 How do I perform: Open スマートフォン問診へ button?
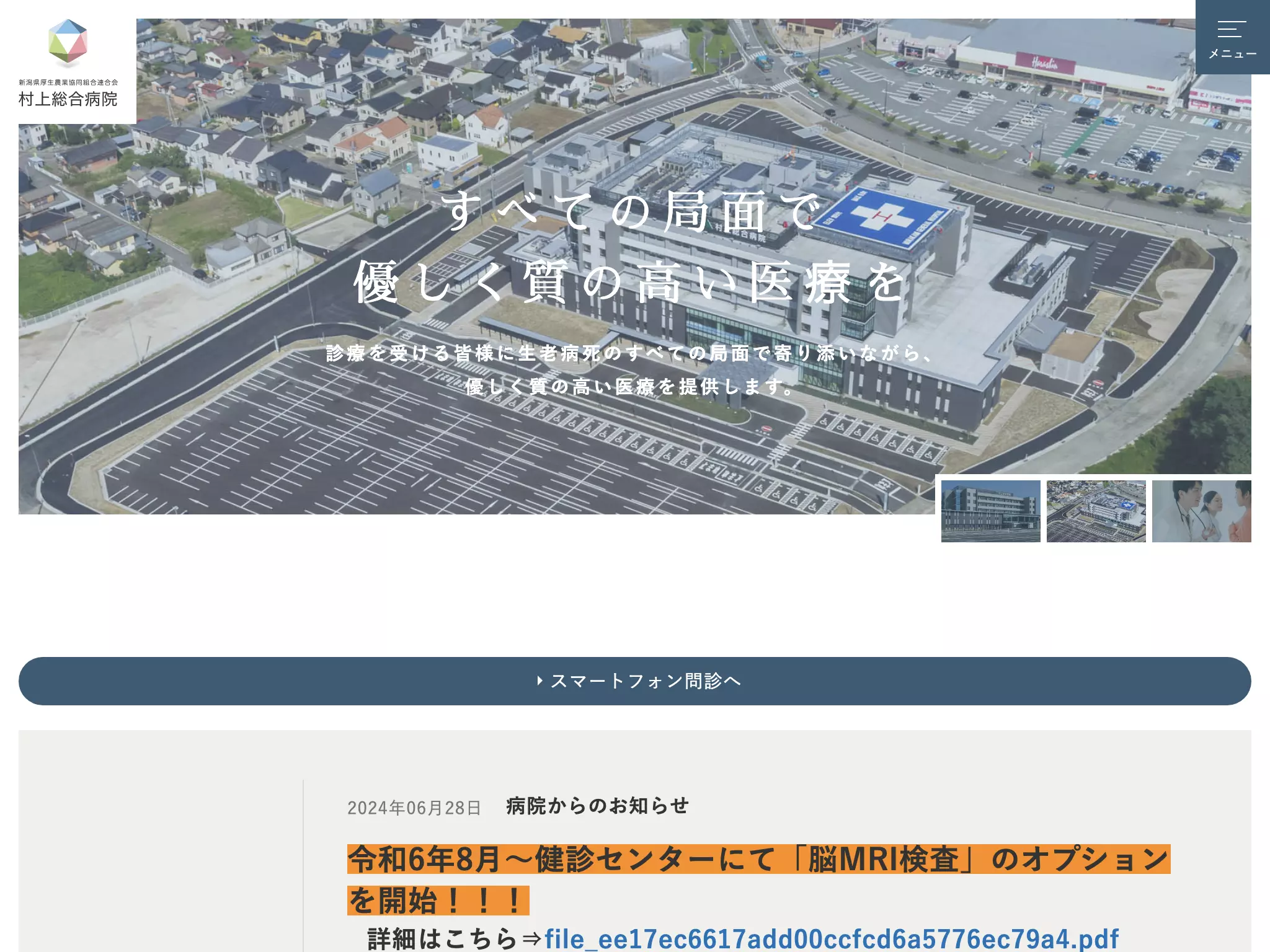coord(635,681)
